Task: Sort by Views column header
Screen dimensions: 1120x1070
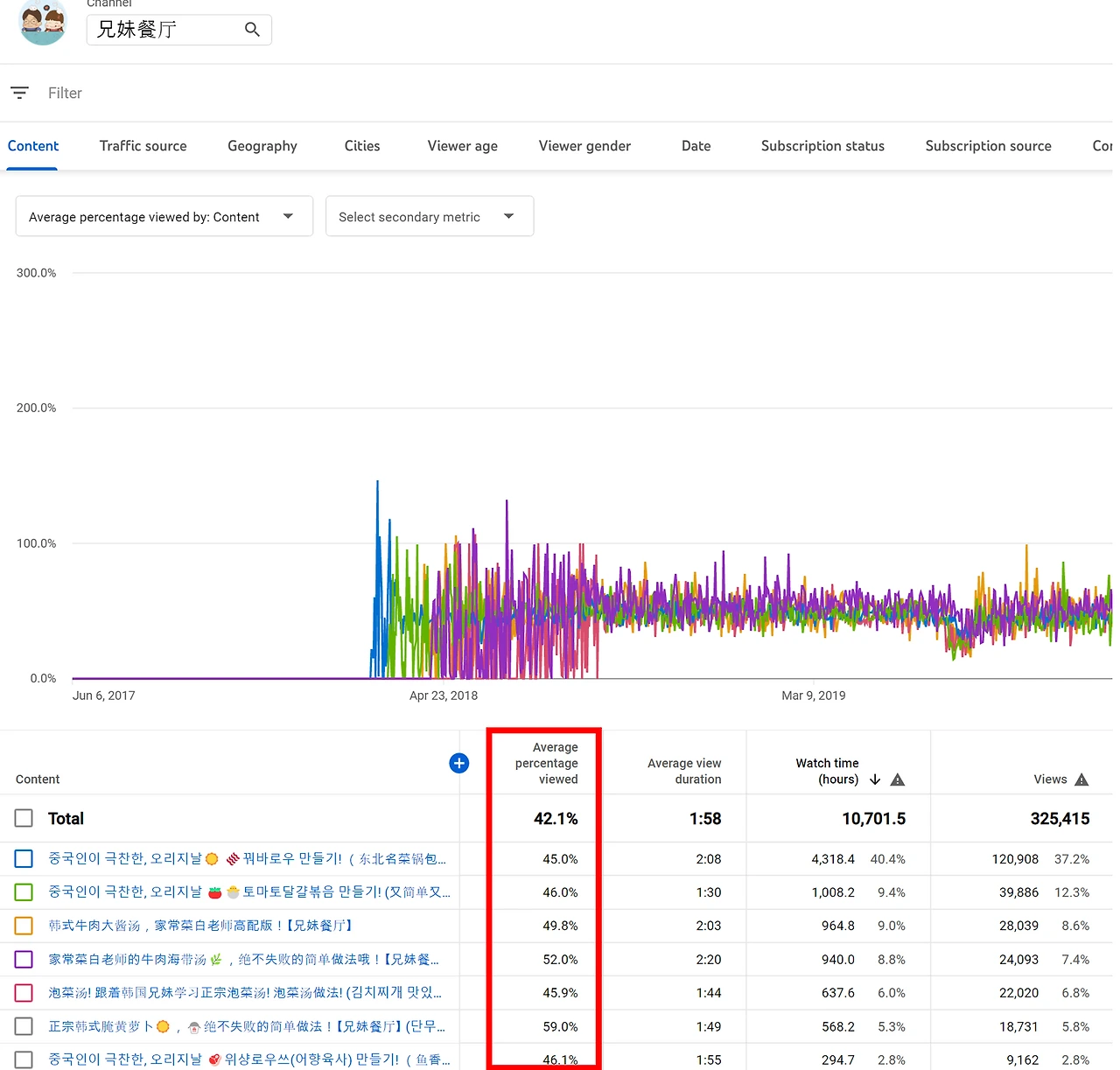Action: (x=1050, y=780)
